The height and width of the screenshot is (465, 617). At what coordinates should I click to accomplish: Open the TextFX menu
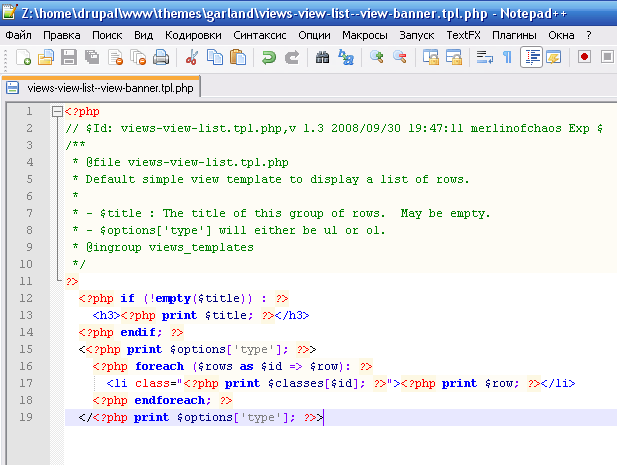pyautogui.click(x=463, y=35)
